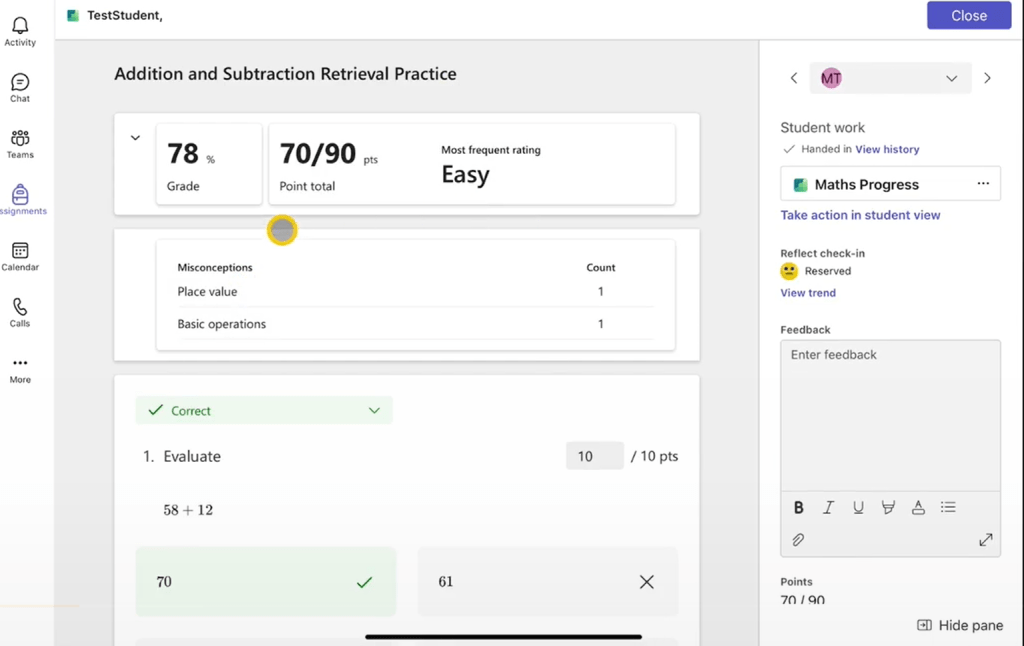The height and width of the screenshot is (646, 1024).
Task: Toggle underline formatting in feedback
Action: coord(858,508)
